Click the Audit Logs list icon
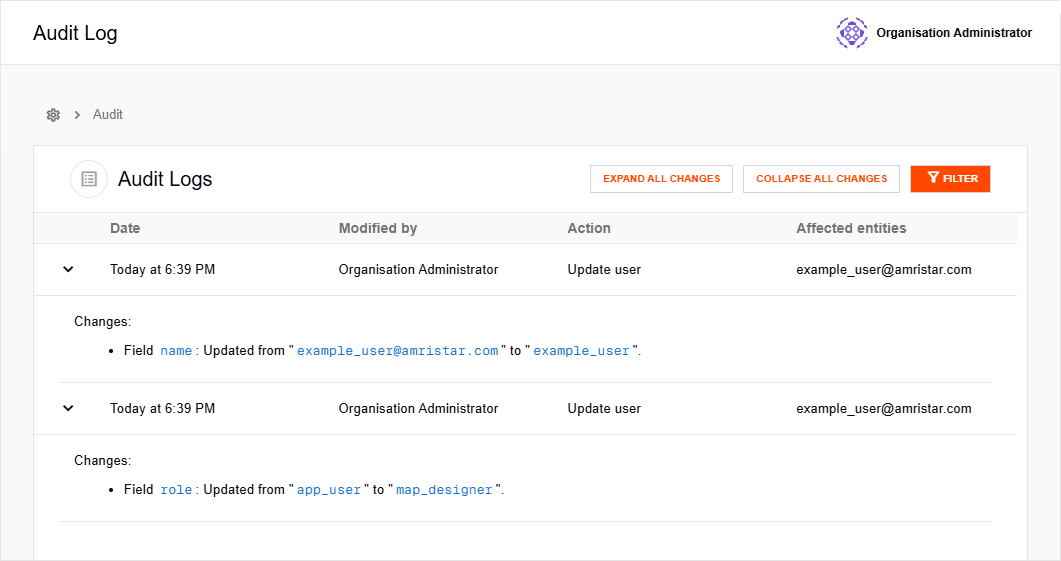1061x561 pixels. coord(89,179)
